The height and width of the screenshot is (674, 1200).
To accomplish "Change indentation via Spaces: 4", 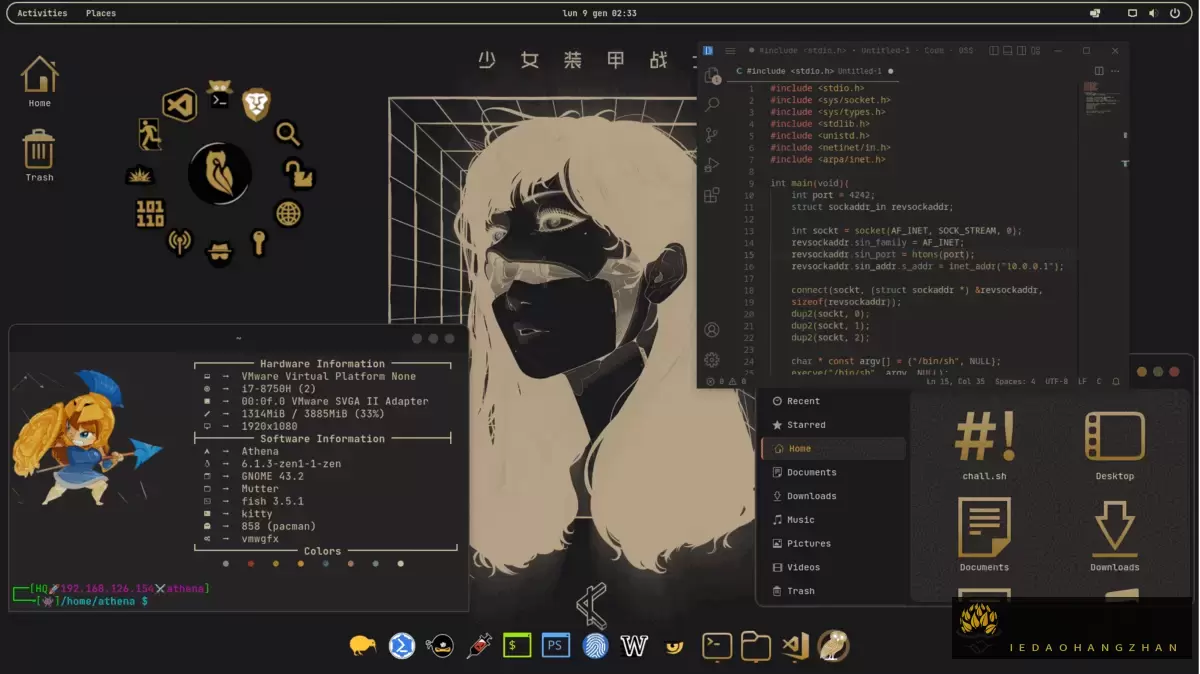I will pyautogui.click(x=1015, y=382).
